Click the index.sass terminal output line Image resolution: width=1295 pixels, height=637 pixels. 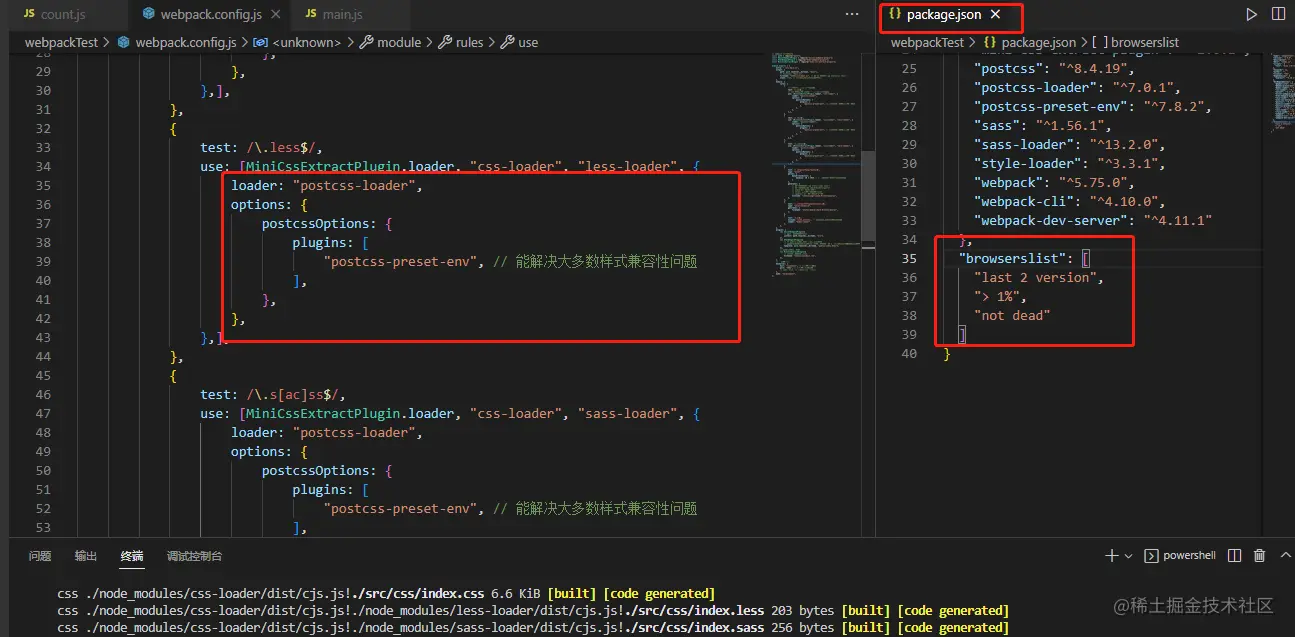(x=533, y=627)
